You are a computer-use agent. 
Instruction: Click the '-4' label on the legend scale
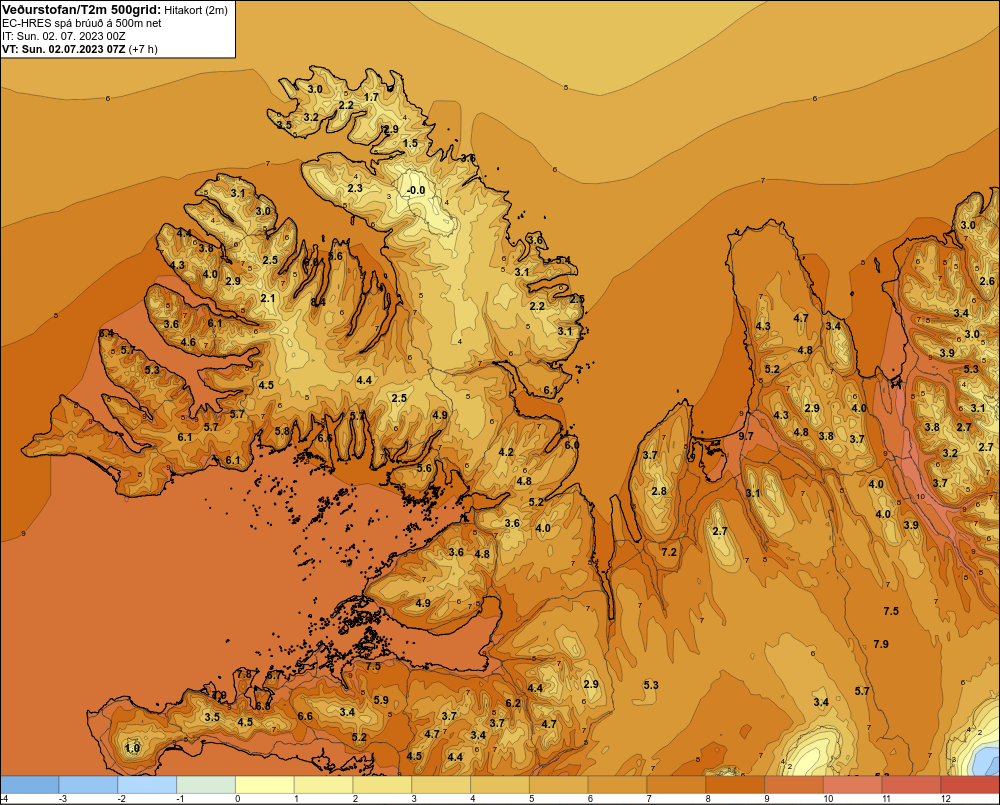click(x=4, y=799)
